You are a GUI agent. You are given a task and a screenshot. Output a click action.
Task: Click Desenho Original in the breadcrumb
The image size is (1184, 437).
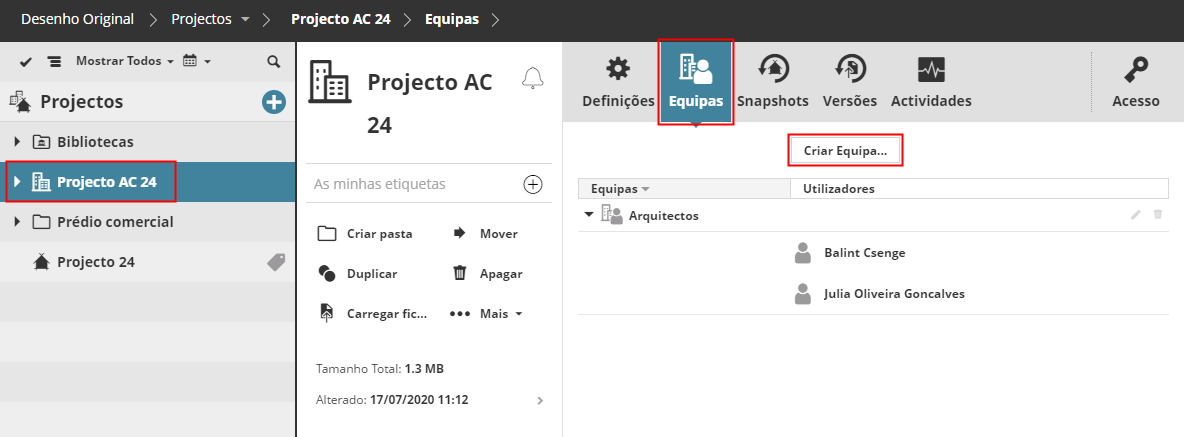[77, 20]
